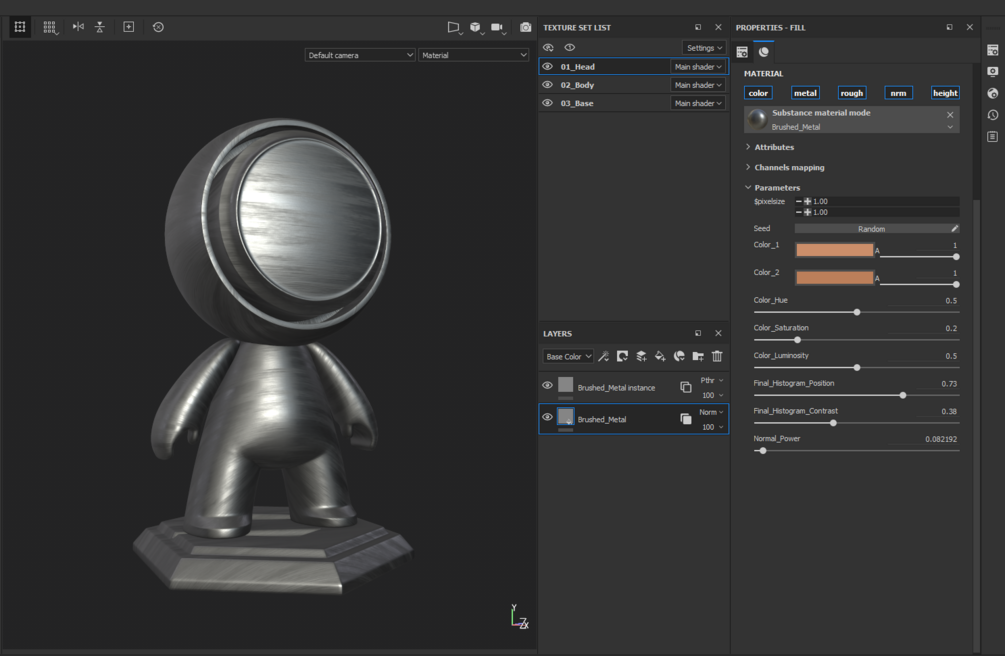Screen dimensions: 1005x656
Task: Expand the Channels mapping section
Action: 785,167
